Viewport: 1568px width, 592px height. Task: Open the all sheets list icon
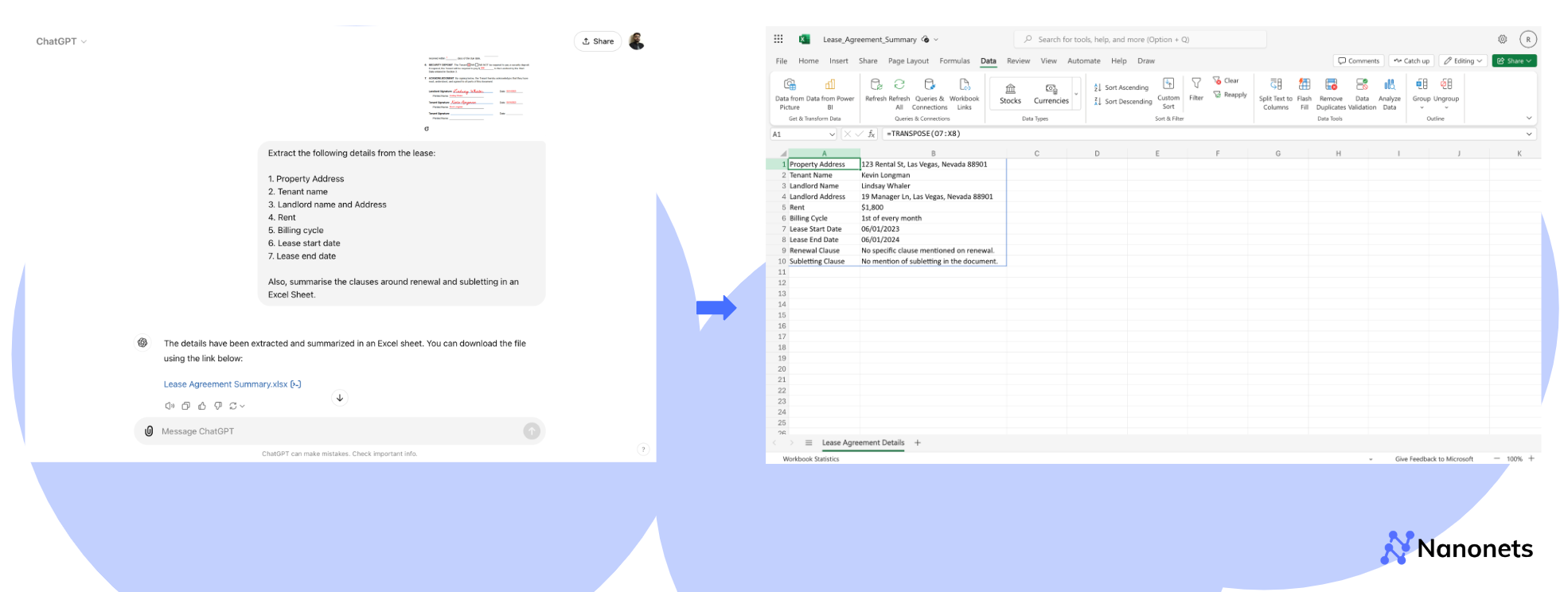click(809, 442)
